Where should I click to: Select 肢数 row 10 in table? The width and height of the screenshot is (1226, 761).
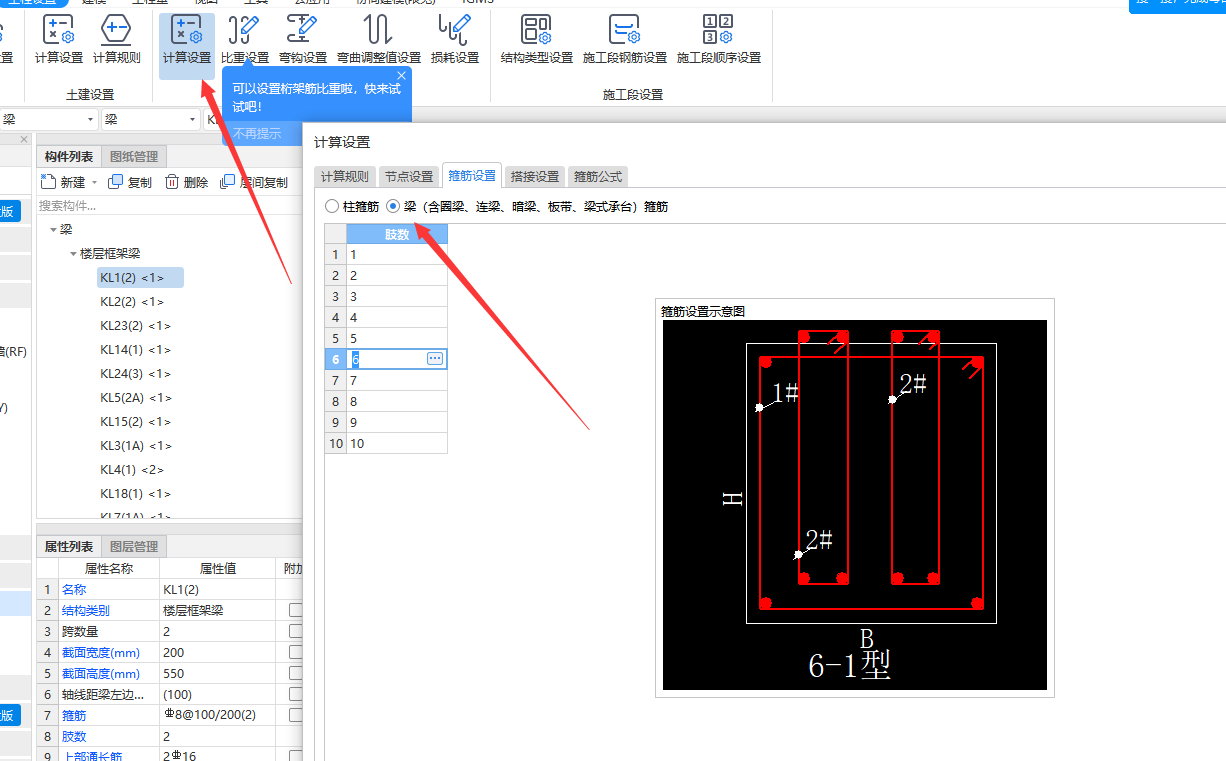click(396, 443)
